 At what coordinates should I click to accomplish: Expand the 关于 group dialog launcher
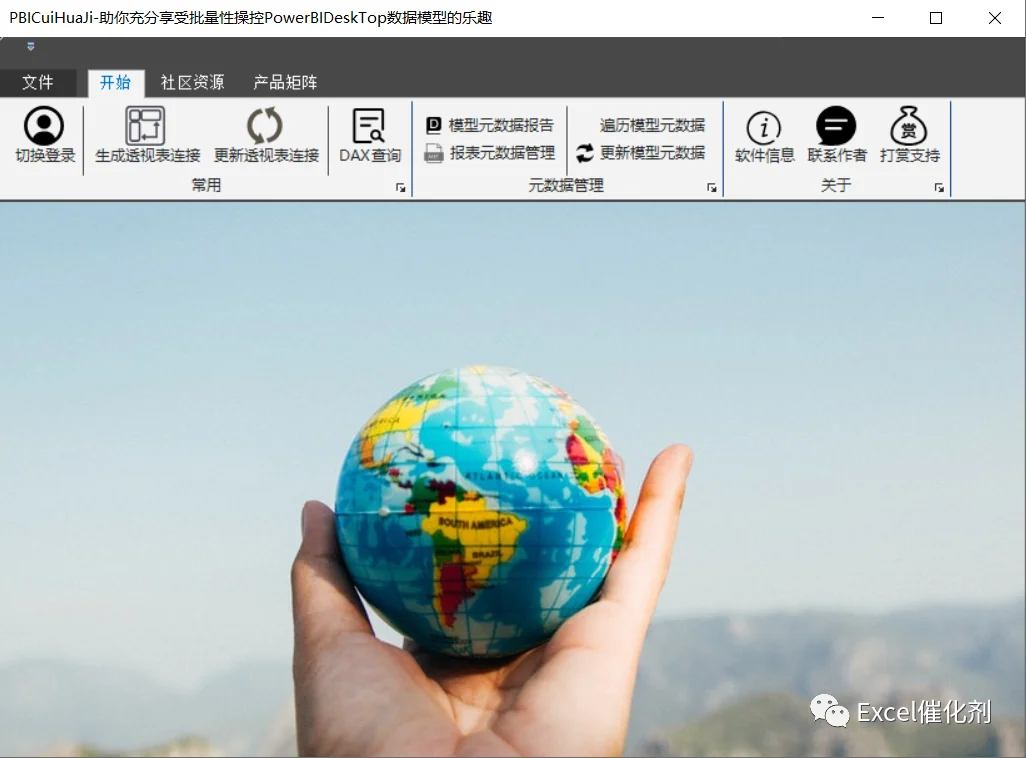tap(939, 188)
